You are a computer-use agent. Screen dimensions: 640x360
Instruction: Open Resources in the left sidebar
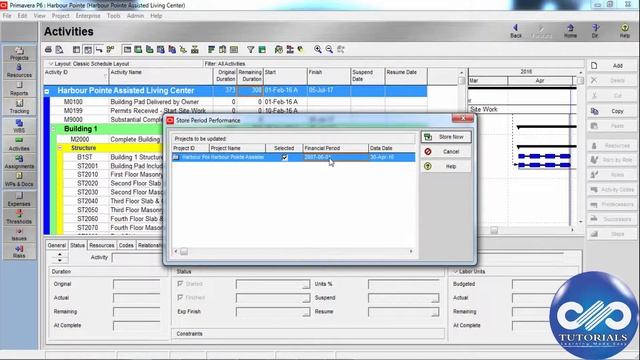point(19,71)
